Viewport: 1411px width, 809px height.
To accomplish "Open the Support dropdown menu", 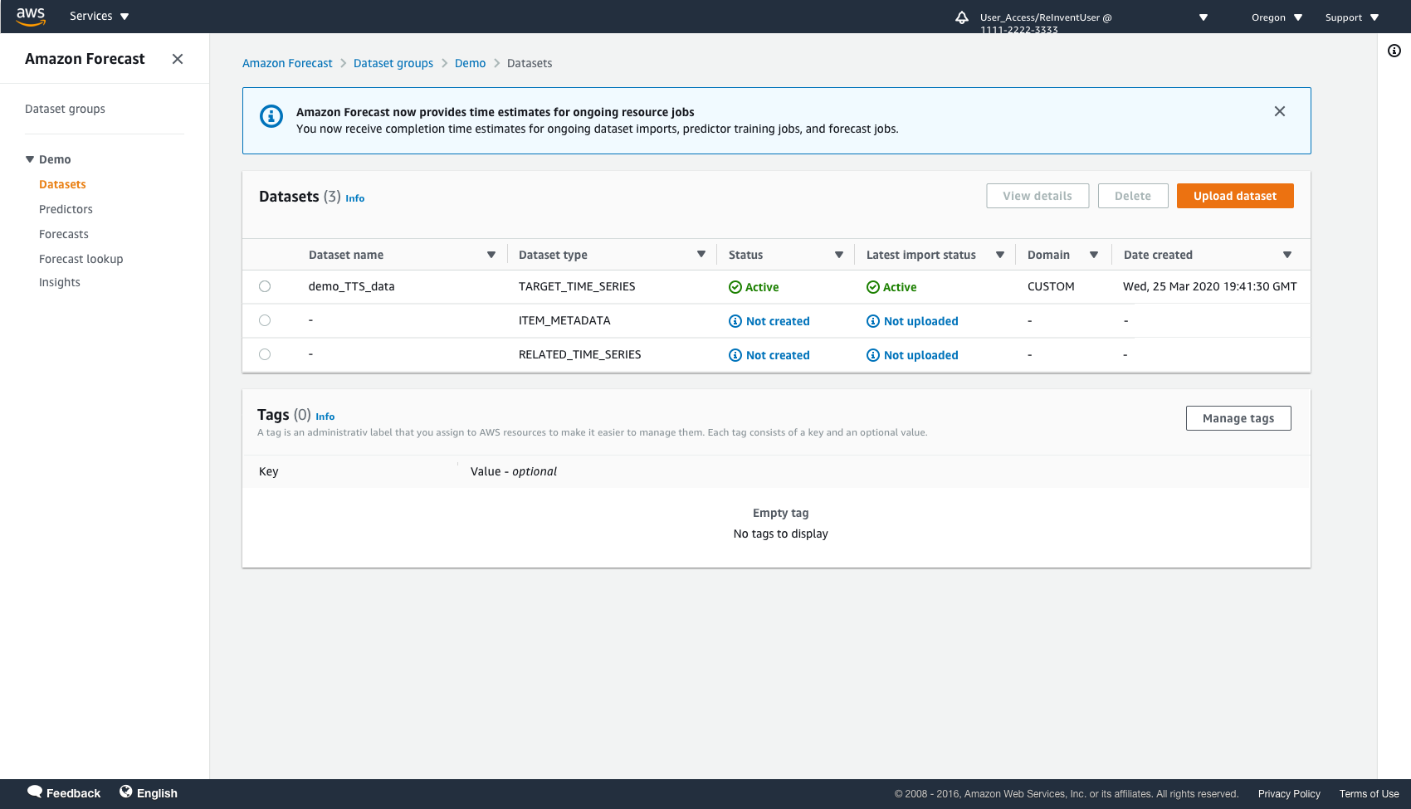I will click(1352, 17).
